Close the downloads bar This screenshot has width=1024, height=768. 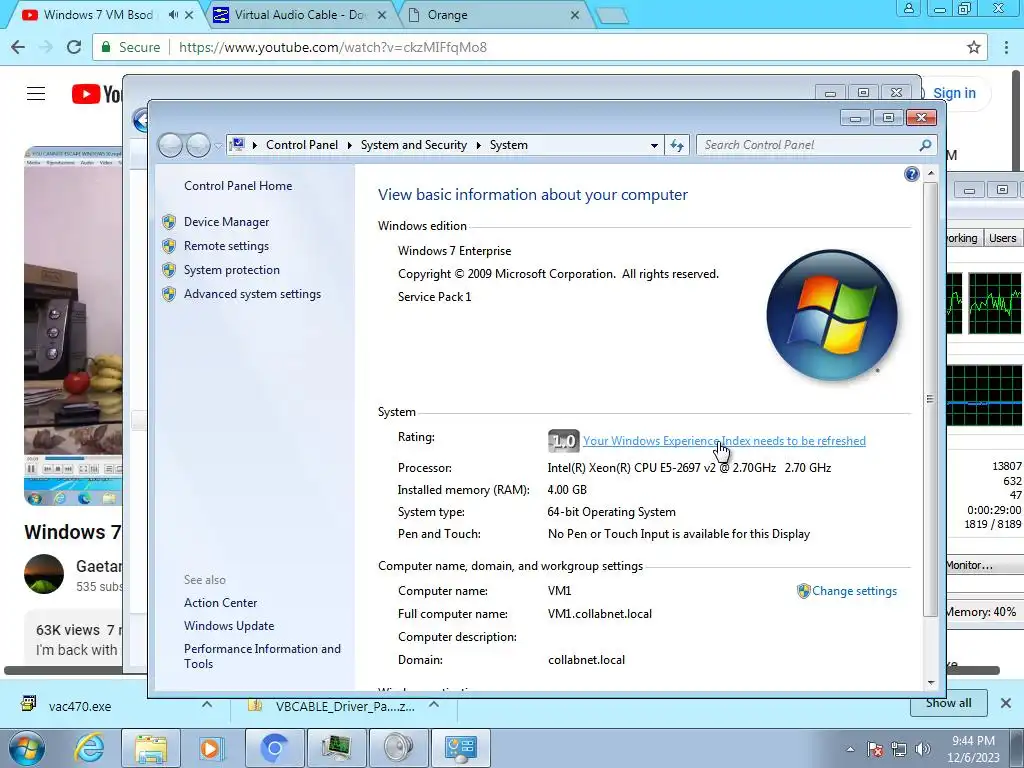(x=1006, y=703)
